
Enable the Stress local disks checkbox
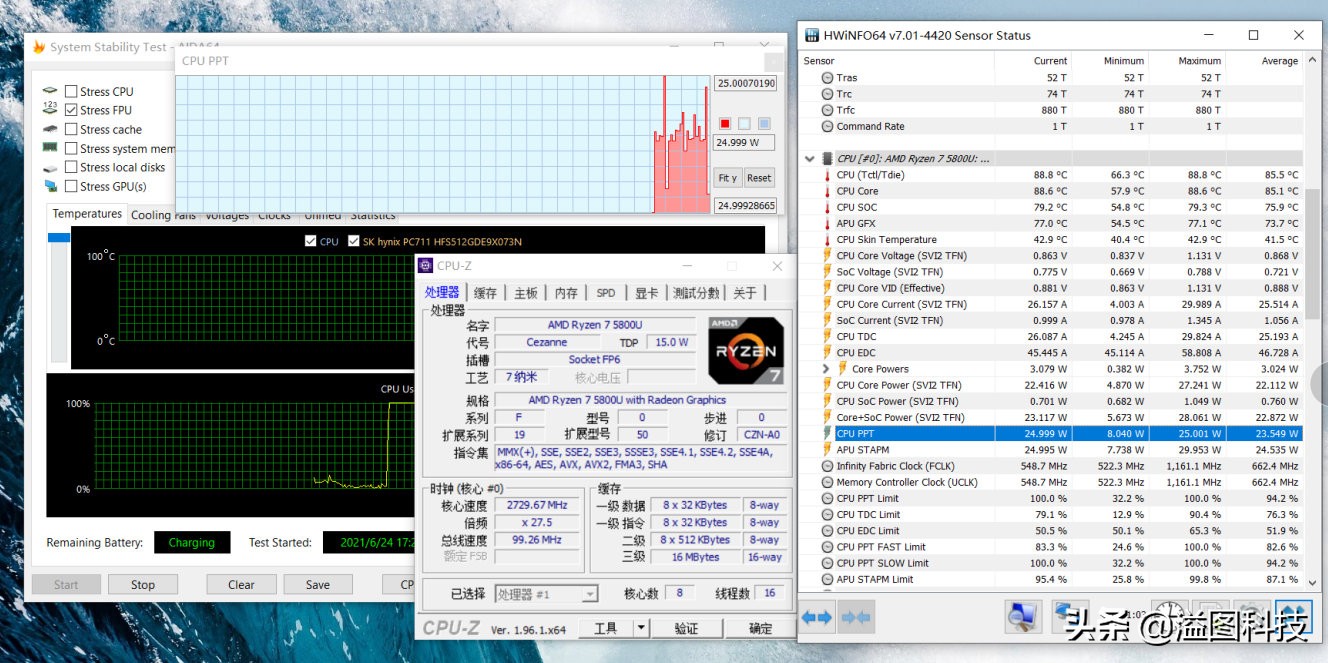[71, 167]
